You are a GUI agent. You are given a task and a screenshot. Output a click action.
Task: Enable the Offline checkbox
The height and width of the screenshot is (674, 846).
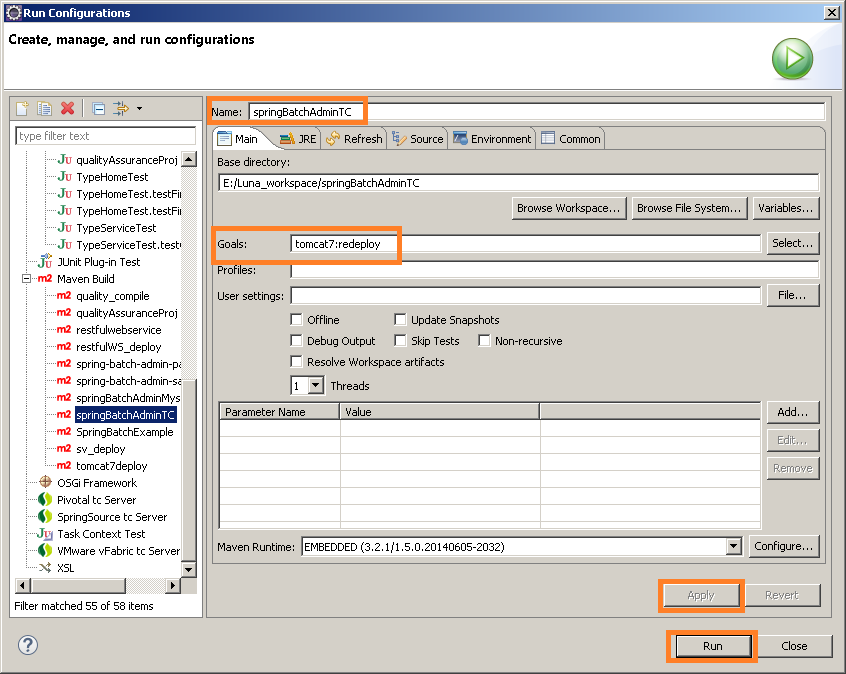296,320
